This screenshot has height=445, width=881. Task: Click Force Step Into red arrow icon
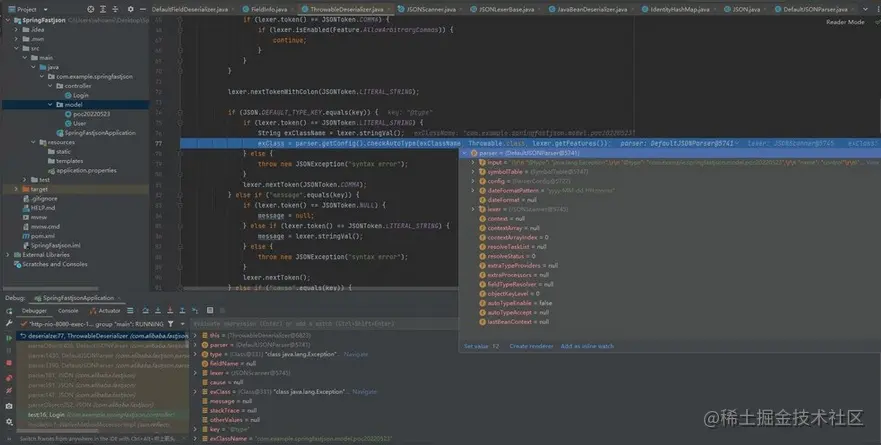170,310
